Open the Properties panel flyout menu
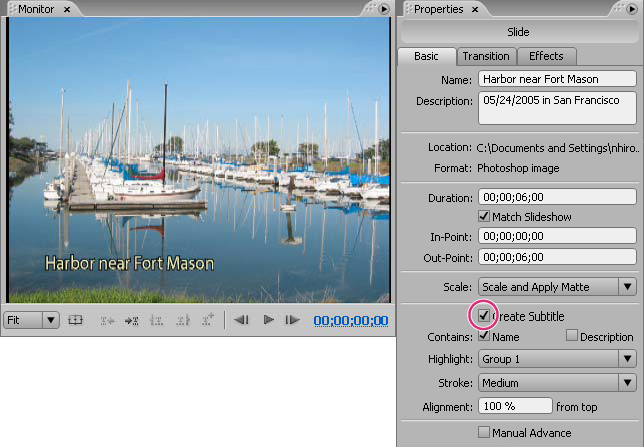The image size is (644, 448). [x=632, y=9]
